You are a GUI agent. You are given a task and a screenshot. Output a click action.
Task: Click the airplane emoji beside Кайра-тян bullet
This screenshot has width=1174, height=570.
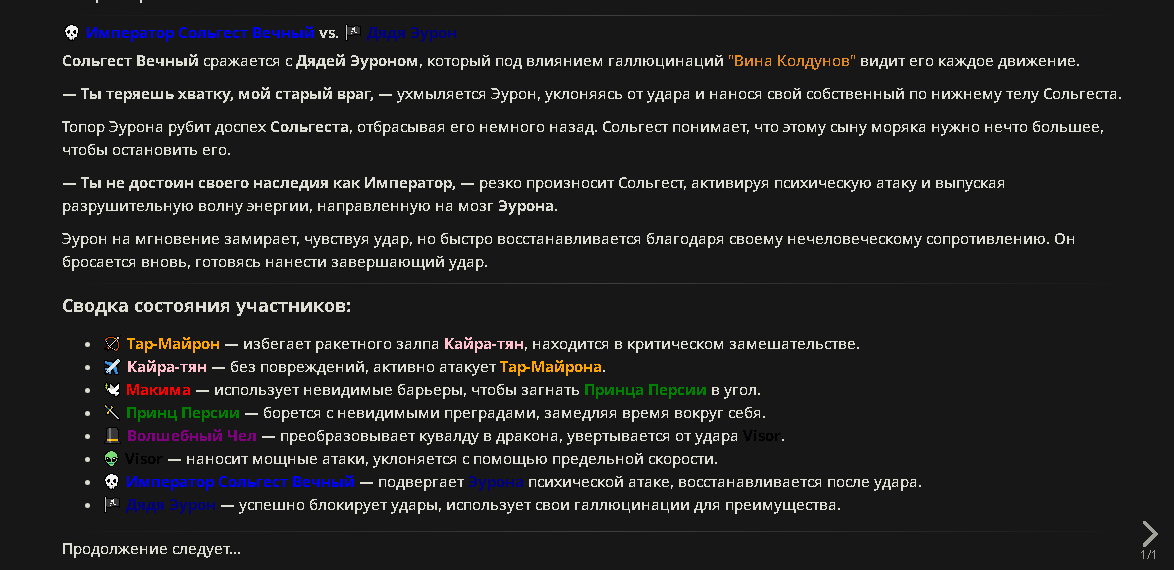click(112, 367)
